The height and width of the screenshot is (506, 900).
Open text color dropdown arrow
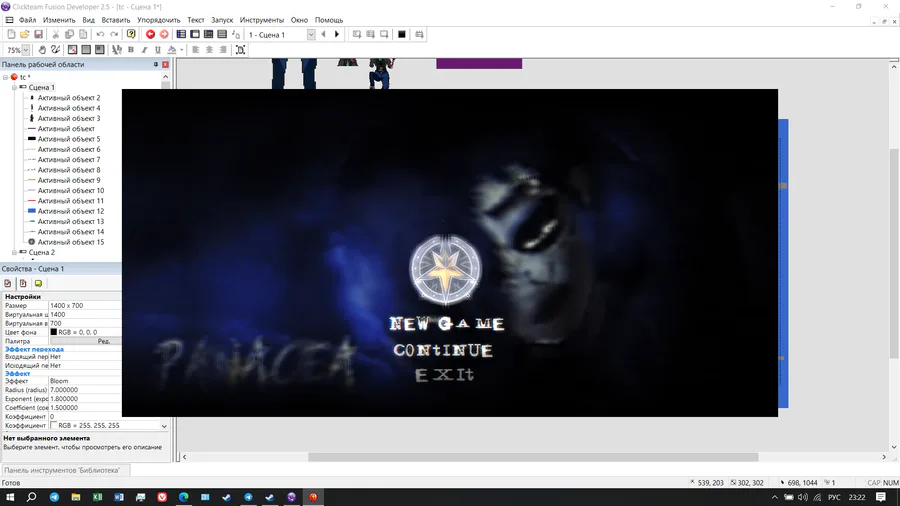[x=181, y=50]
